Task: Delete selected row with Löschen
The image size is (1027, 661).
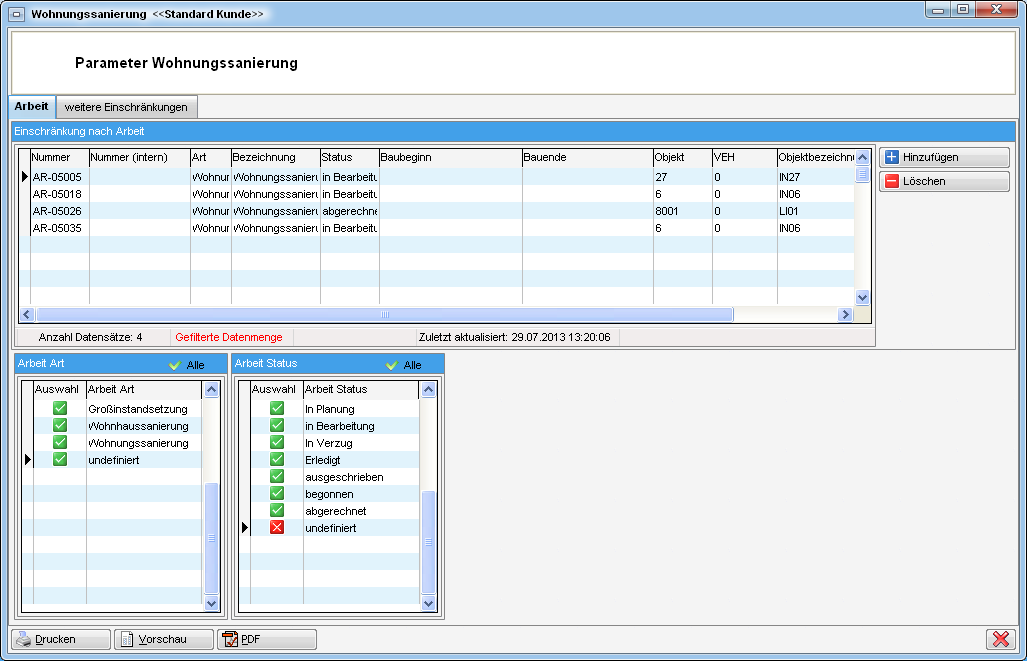Action: click(x=944, y=181)
